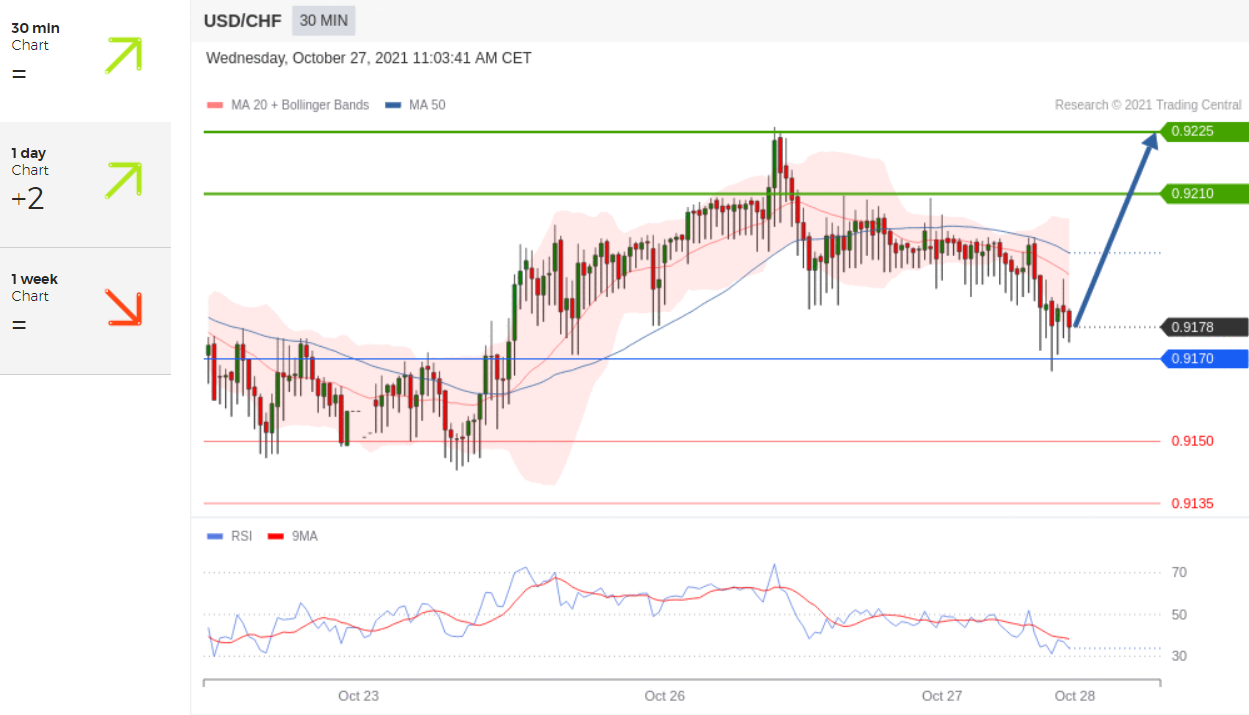This screenshot has width=1249, height=715.
Task: Click the blue MA 50 legend swatch
Action: pos(391,105)
